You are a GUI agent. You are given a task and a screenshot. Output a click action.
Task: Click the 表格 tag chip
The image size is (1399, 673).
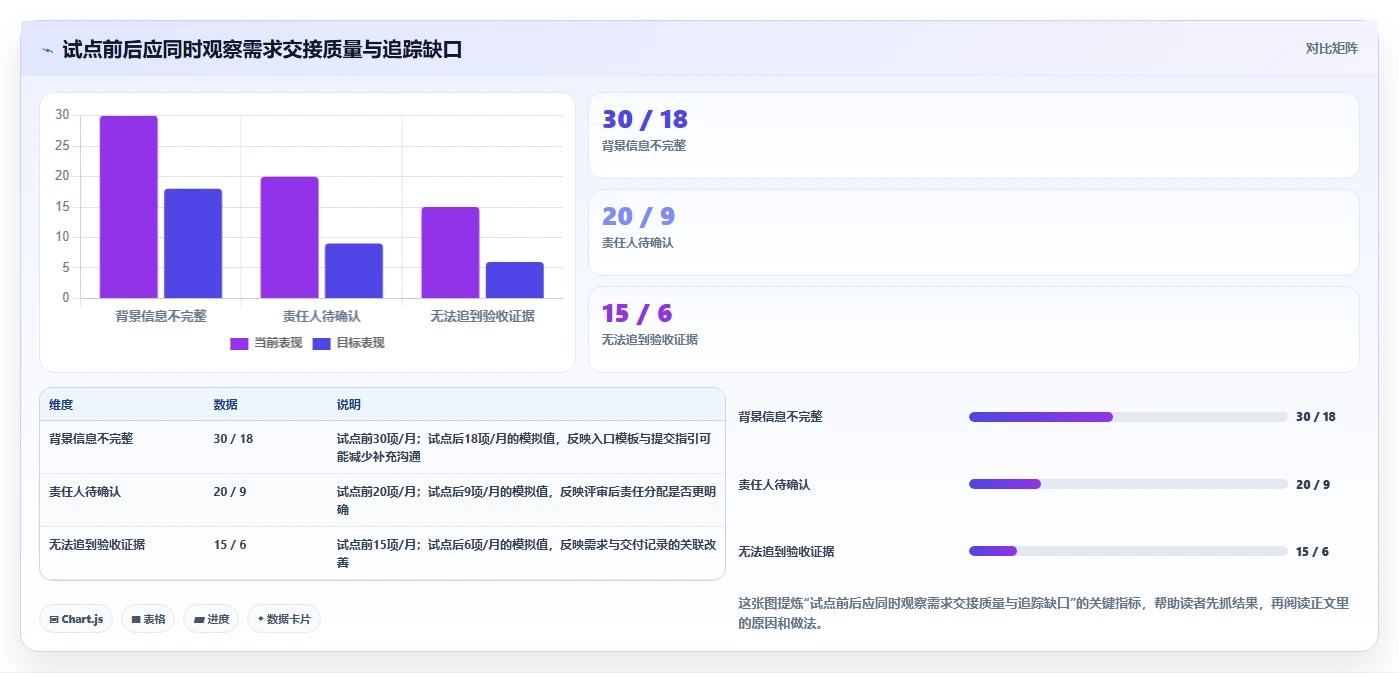(x=148, y=619)
